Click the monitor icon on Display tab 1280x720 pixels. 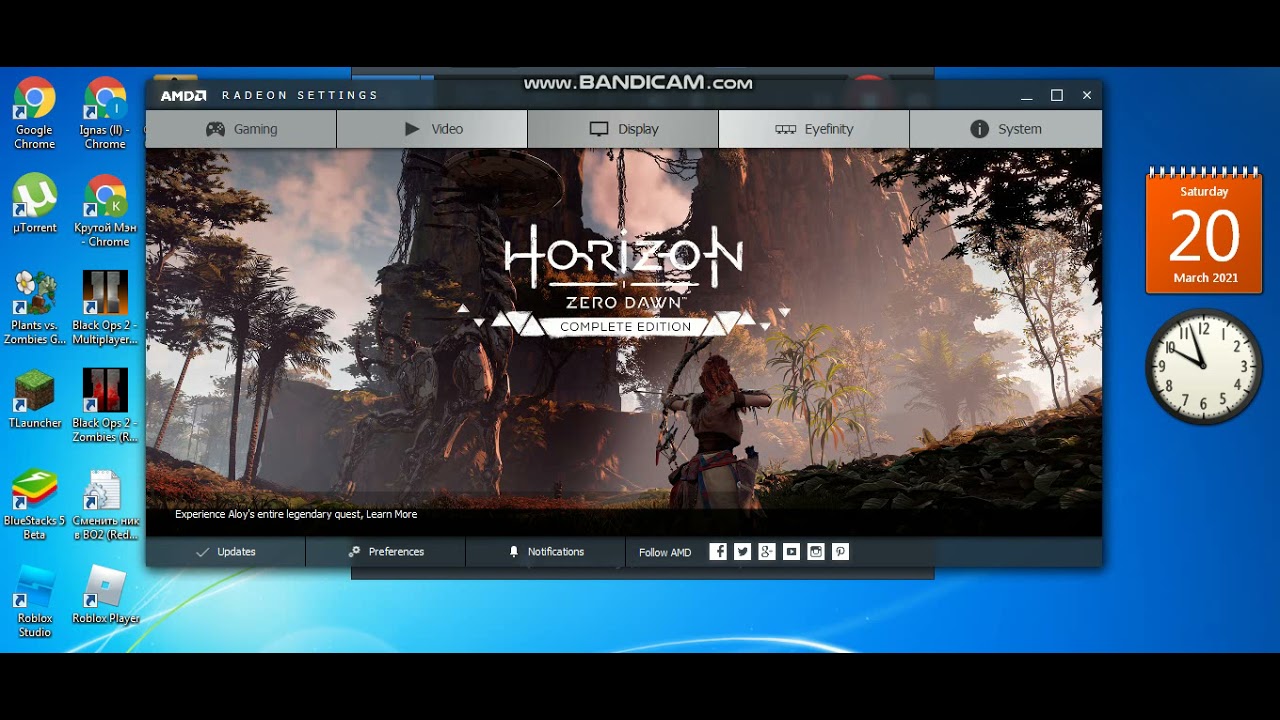599,129
